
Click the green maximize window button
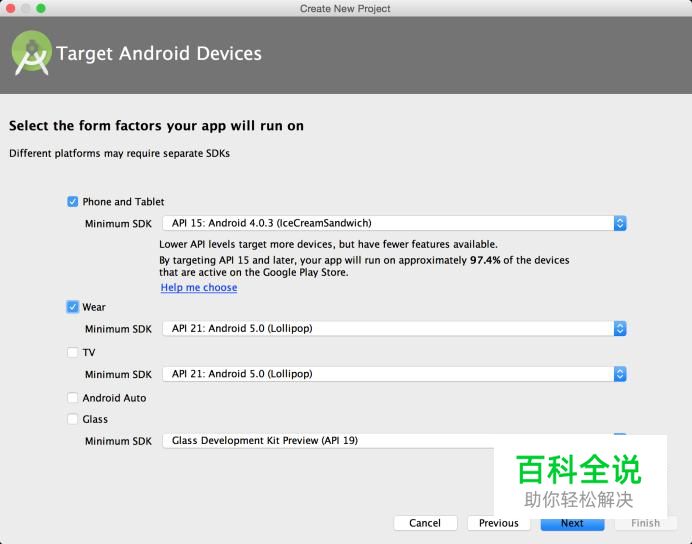(41, 8)
